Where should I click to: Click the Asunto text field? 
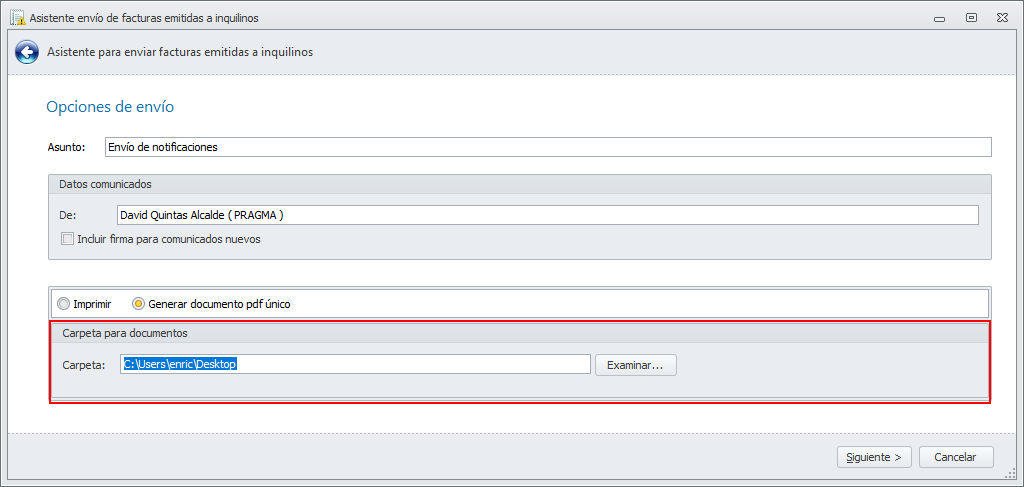(547, 147)
